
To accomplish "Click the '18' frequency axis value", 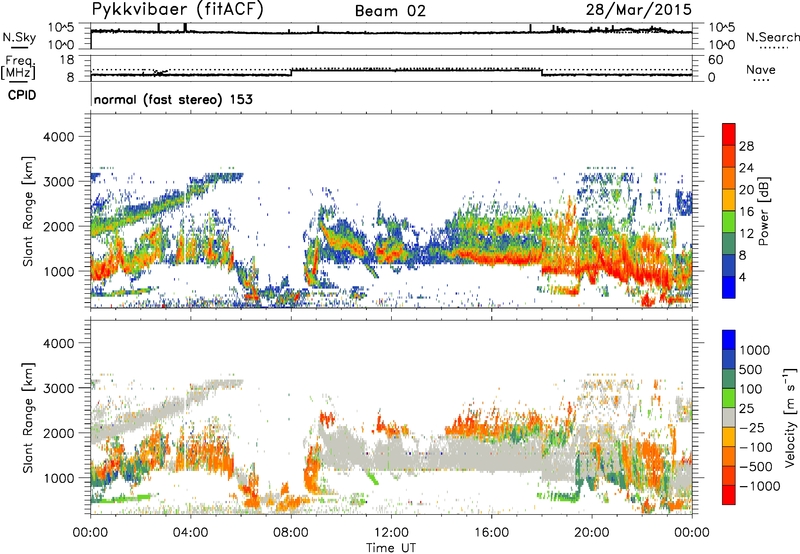I will click(x=67, y=60).
